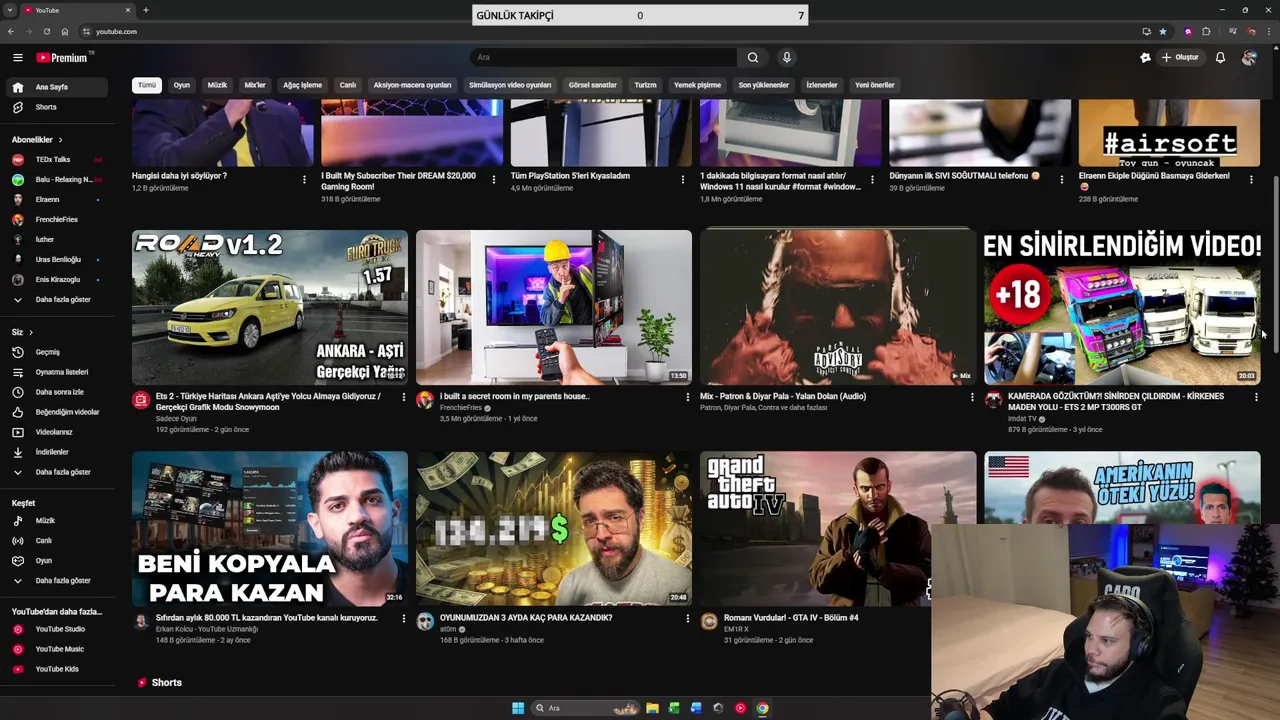This screenshot has width=1280, height=720.
Task: Open the Abonelikler section chevron
Action: 60,140
